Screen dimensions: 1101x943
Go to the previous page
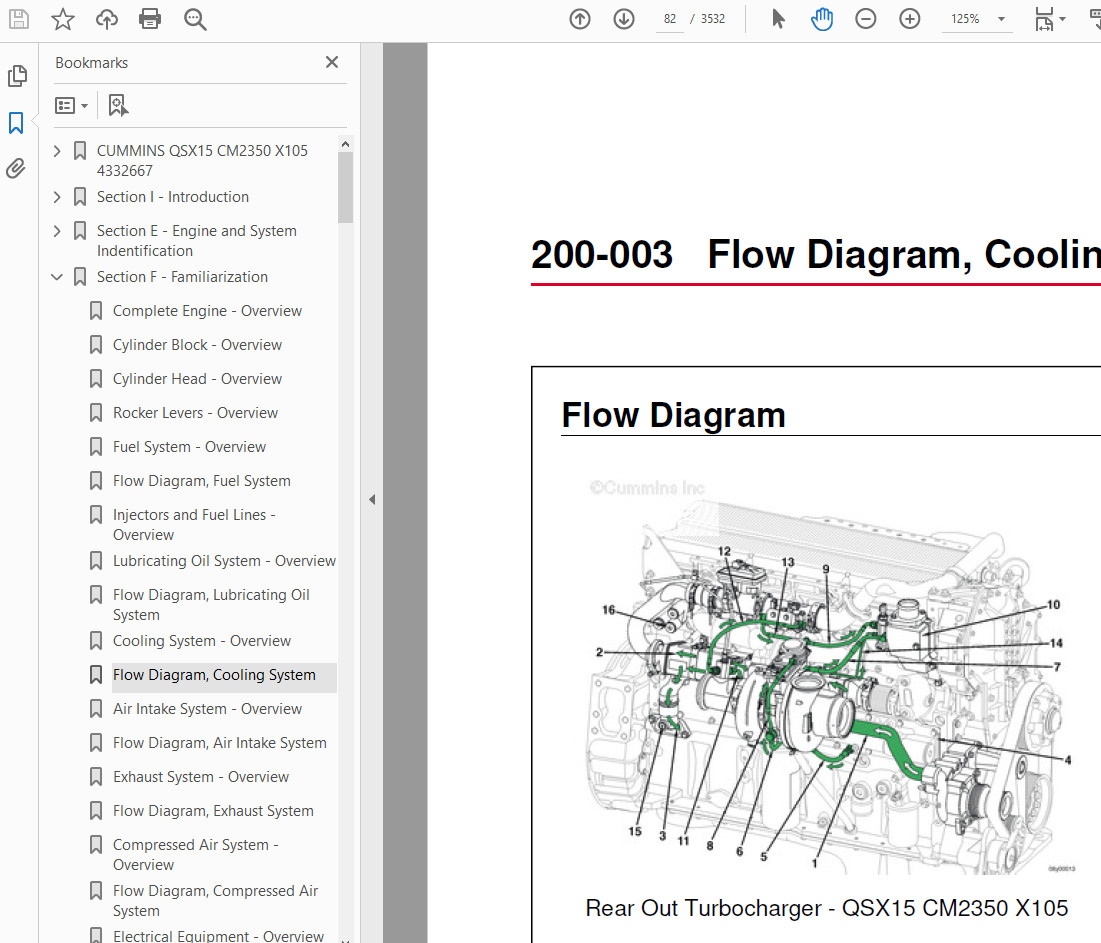(x=580, y=19)
